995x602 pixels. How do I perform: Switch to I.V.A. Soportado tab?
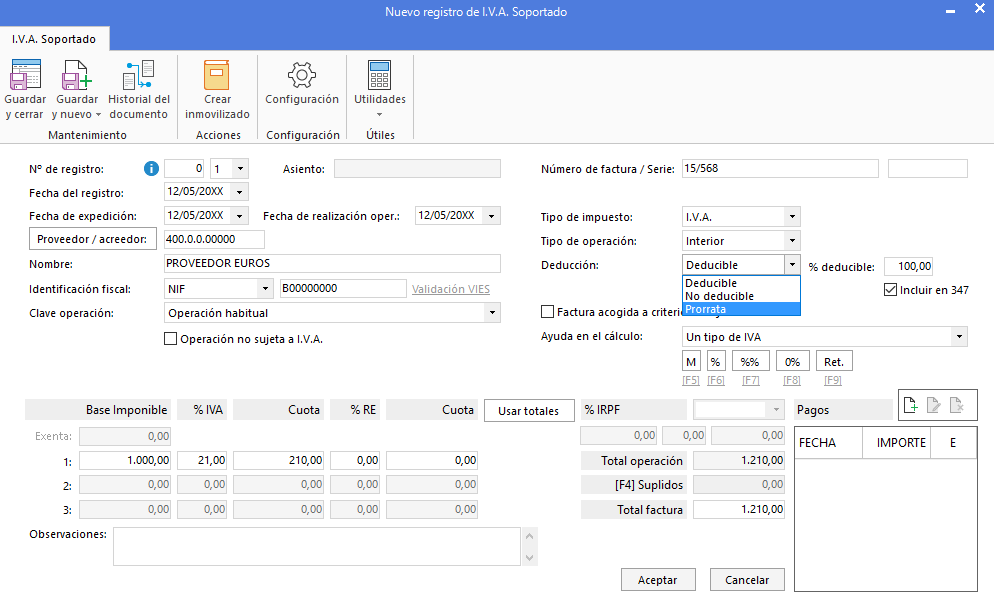click(54, 39)
